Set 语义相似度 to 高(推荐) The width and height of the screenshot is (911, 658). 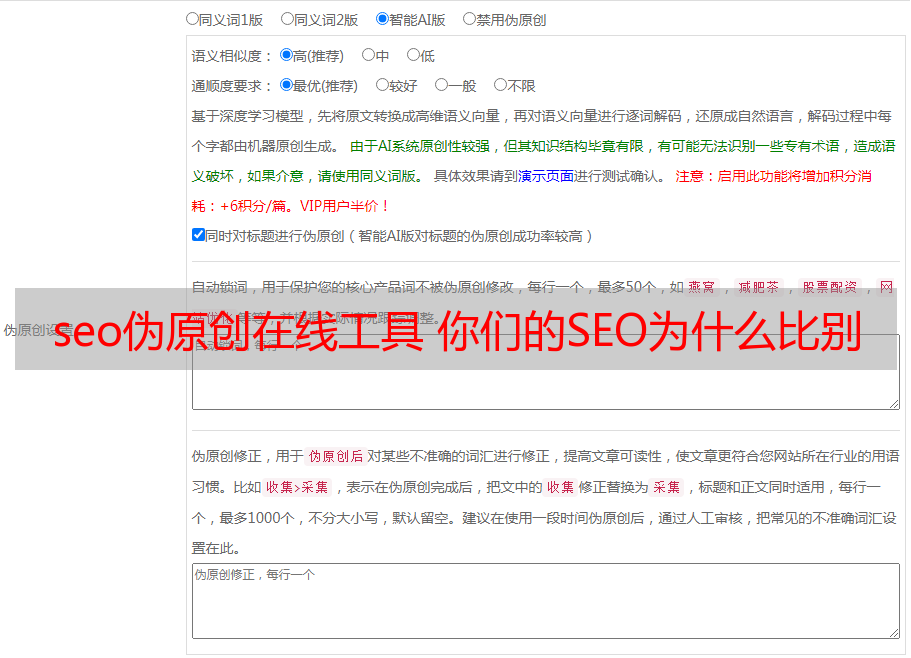tap(287, 55)
